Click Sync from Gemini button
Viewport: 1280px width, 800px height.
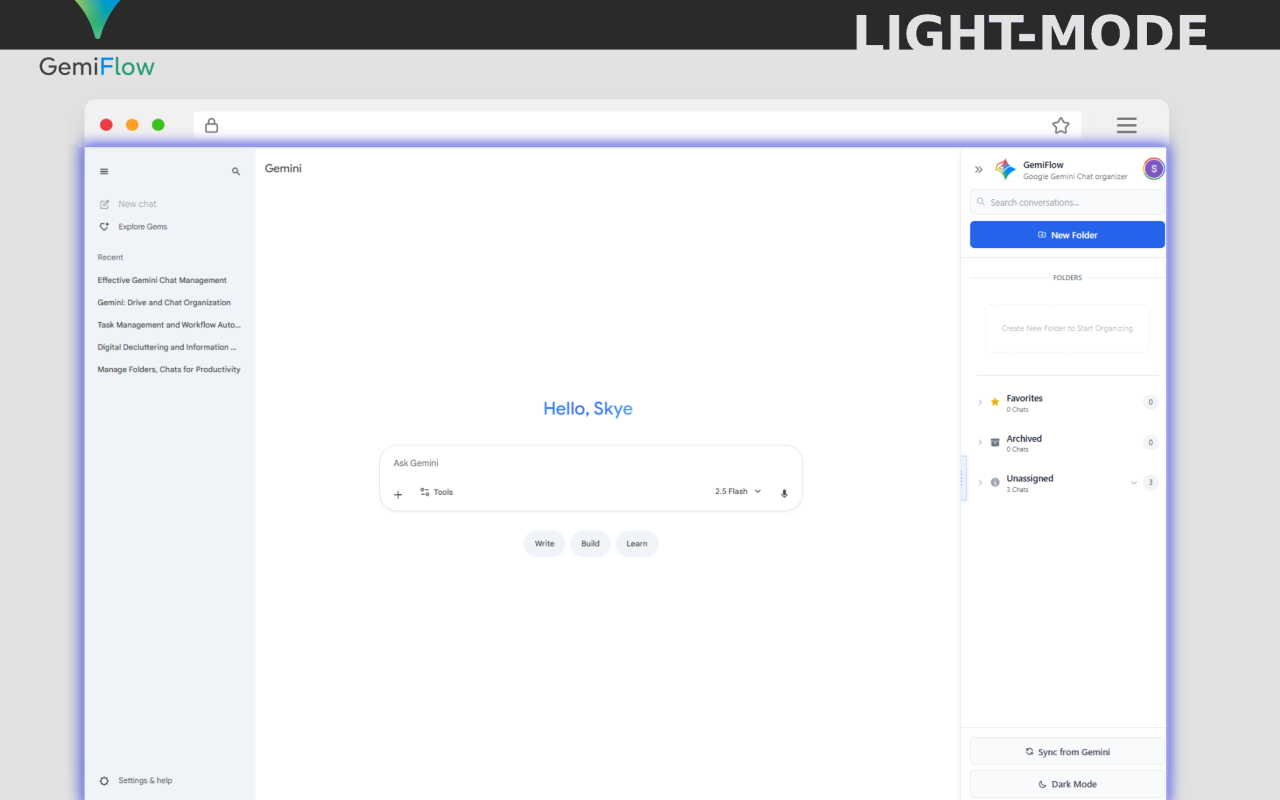coord(1067,752)
